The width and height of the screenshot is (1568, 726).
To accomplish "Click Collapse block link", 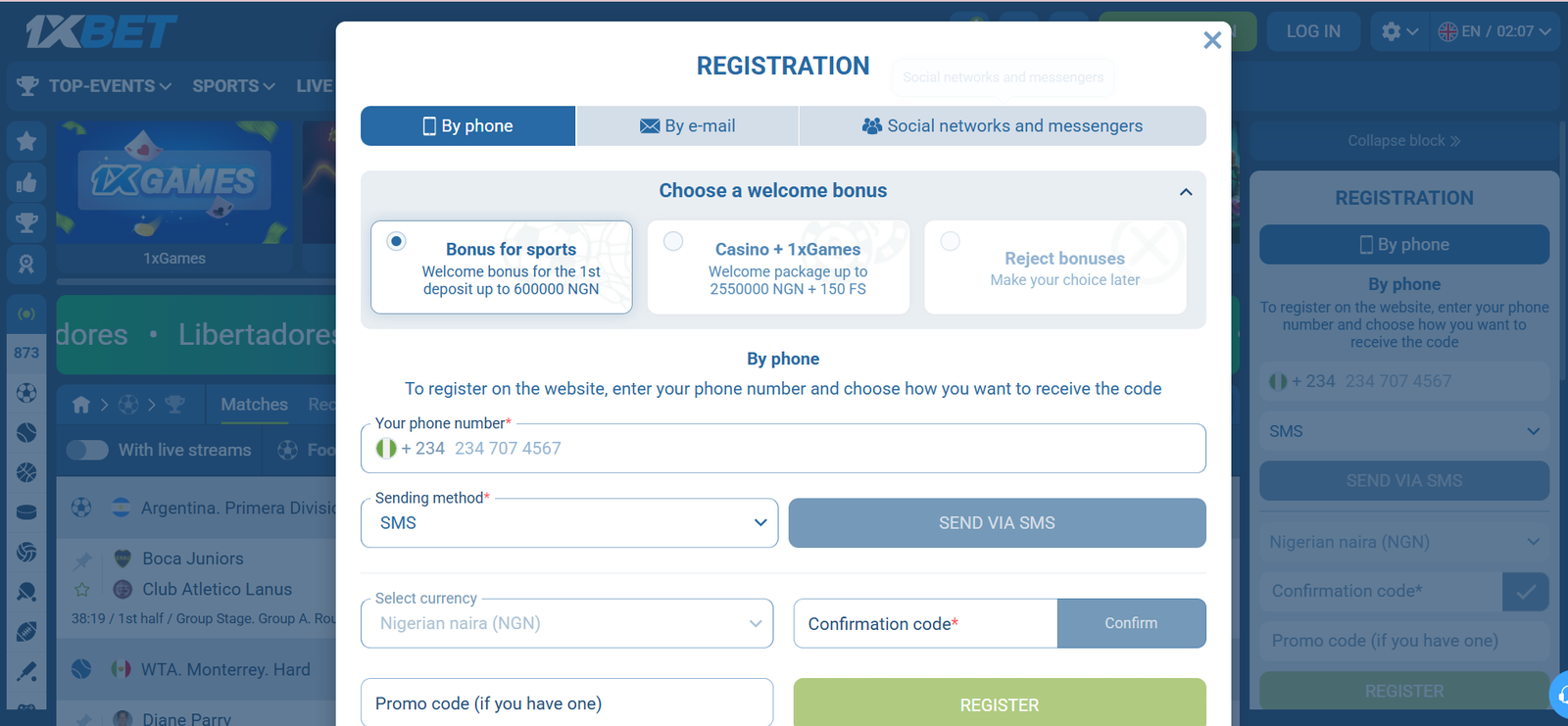I will pyautogui.click(x=1404, y=141).
